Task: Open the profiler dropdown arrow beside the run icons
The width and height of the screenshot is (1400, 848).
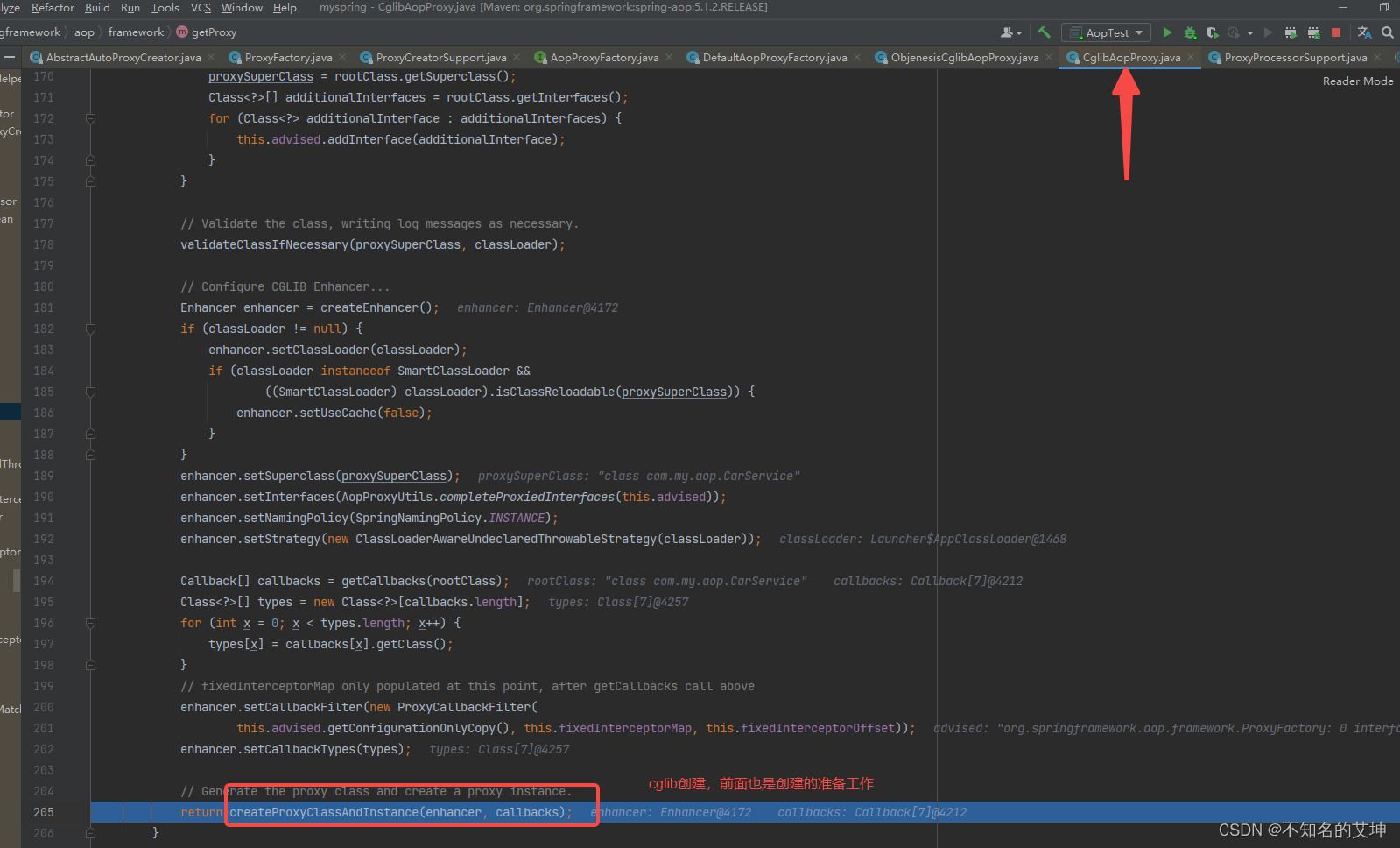Action: (1250, 33)
